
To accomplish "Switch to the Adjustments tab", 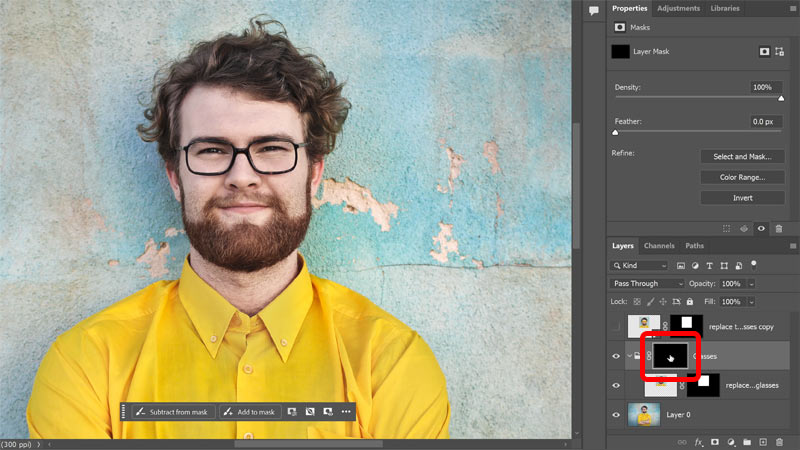I will coord(679,8).
